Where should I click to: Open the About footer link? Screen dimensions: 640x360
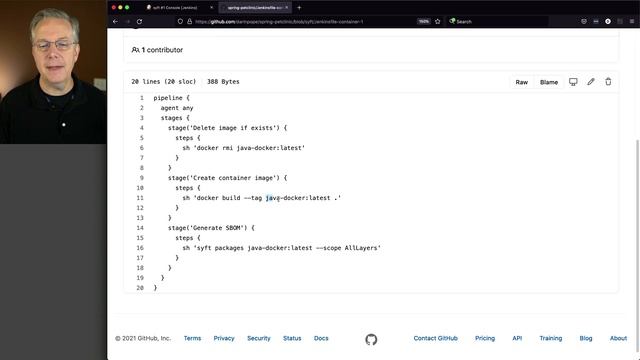pos(618,338)
